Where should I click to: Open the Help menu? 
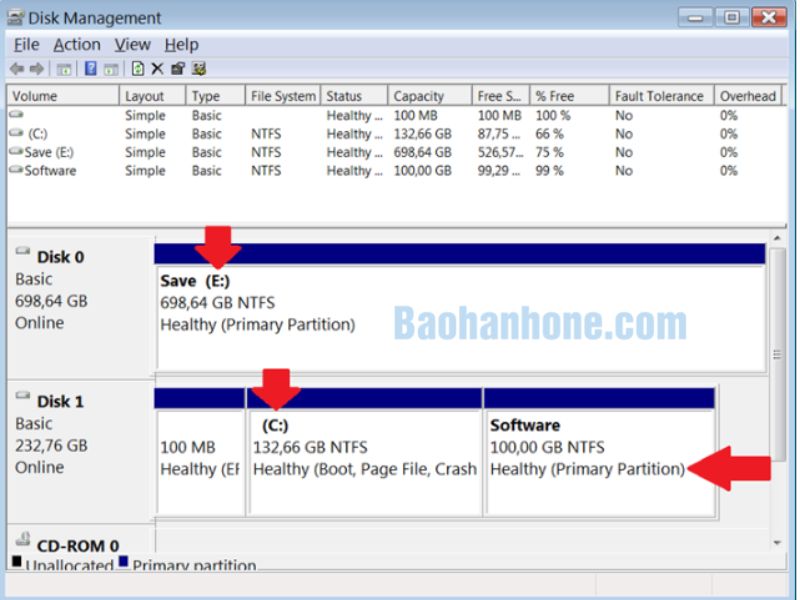181,45
